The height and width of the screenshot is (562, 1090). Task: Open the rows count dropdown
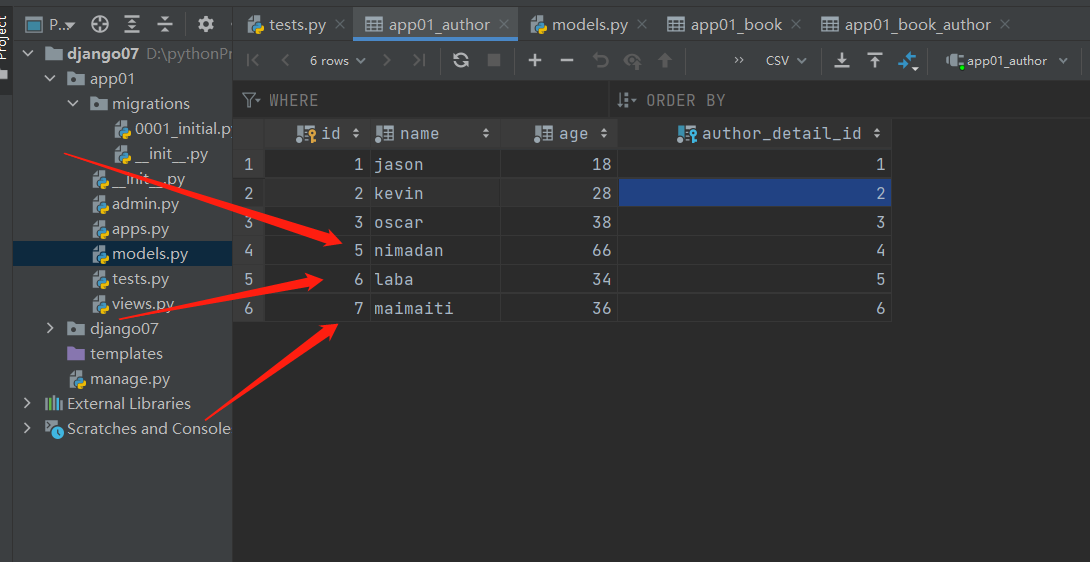pyautogui.click(x=338, y=61)
